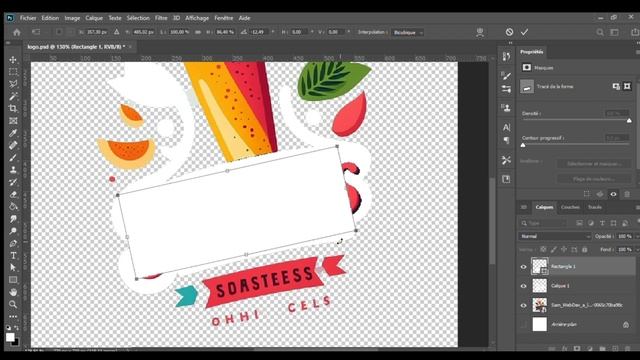Screen dimensions: 640x360
Task: Open the layer filter Type dropdown
Action: pos(543,223)
